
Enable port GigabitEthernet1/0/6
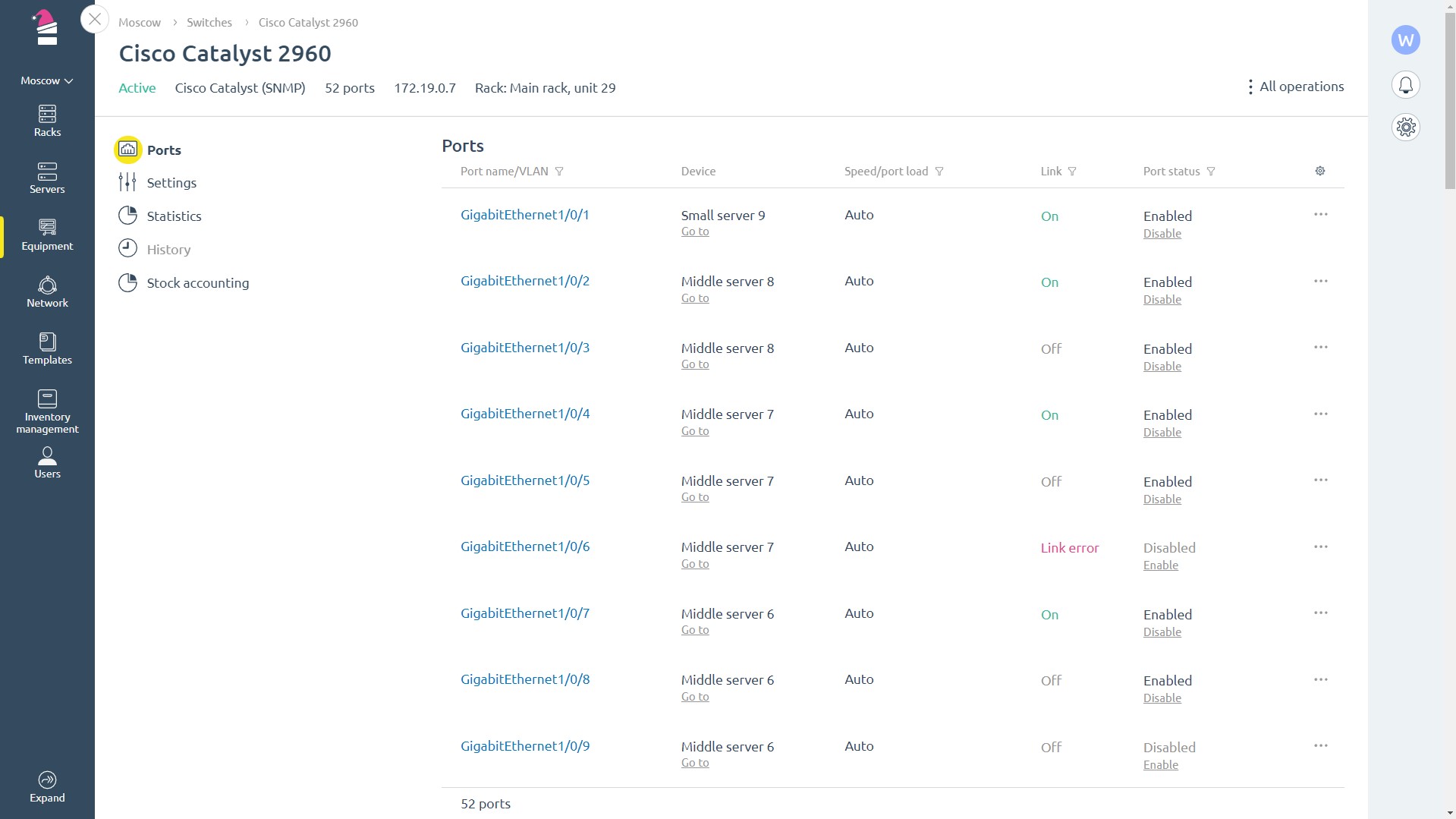click(1160, 565)
